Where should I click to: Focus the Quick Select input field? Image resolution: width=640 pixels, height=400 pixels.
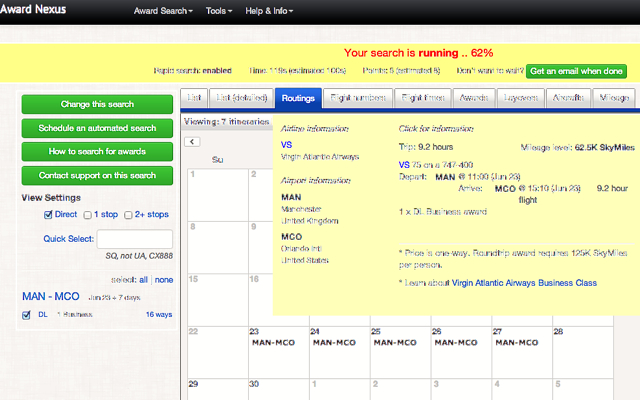coord(135,239)
